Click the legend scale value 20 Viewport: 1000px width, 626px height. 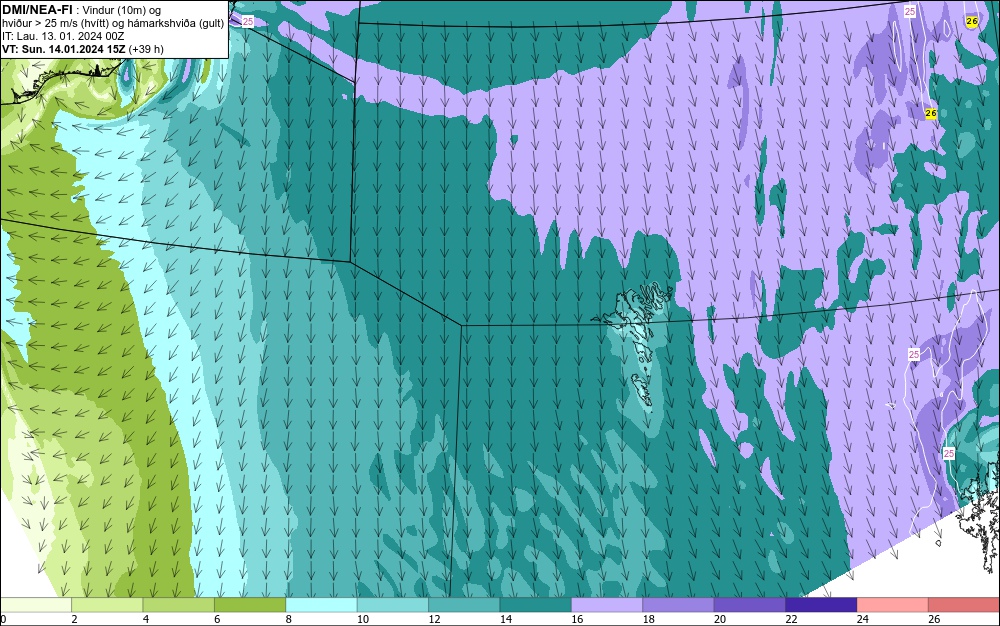tap(720, 619)
